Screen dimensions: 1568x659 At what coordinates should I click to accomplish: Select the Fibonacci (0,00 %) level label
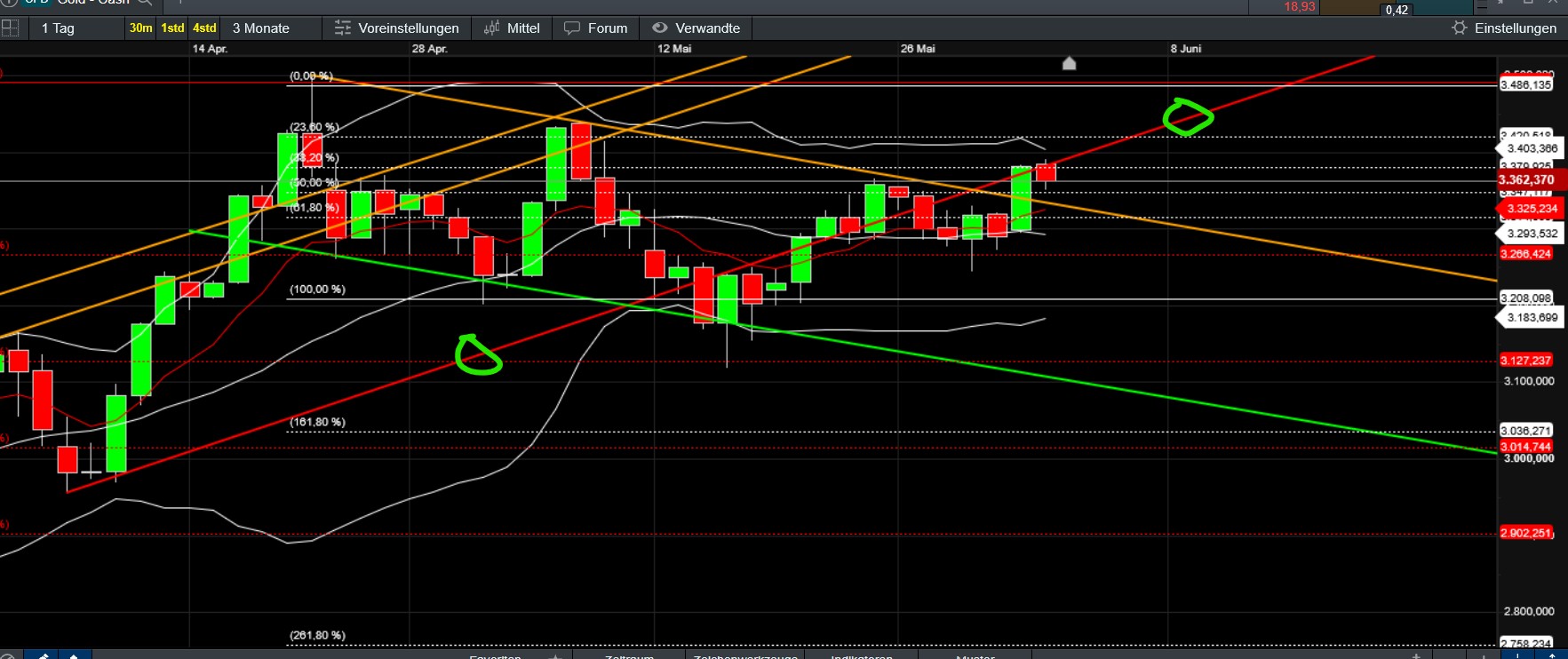point(311,75)
